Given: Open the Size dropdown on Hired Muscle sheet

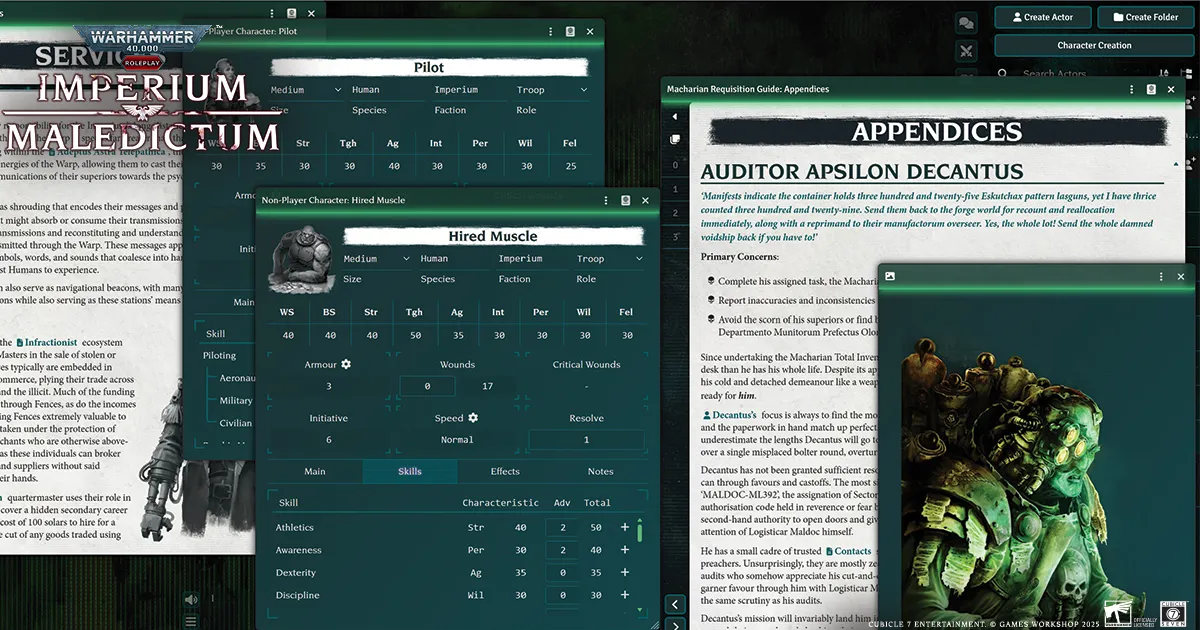Looking at the screenshot, I should tap(377, 259).
